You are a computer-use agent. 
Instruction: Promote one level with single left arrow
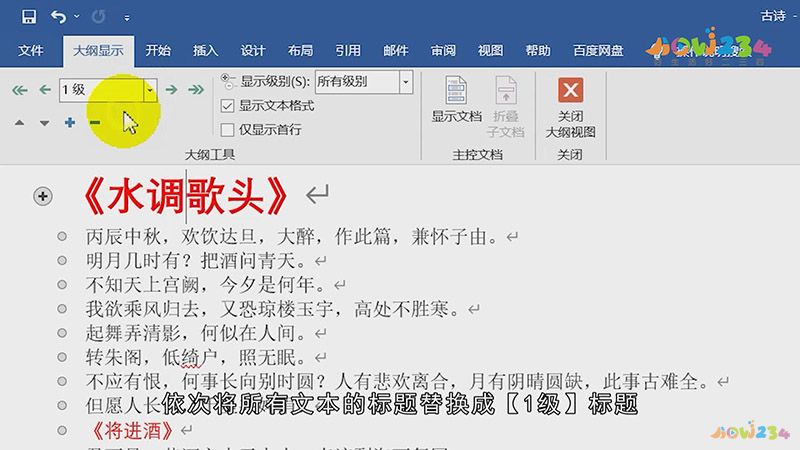click(45, 90)
